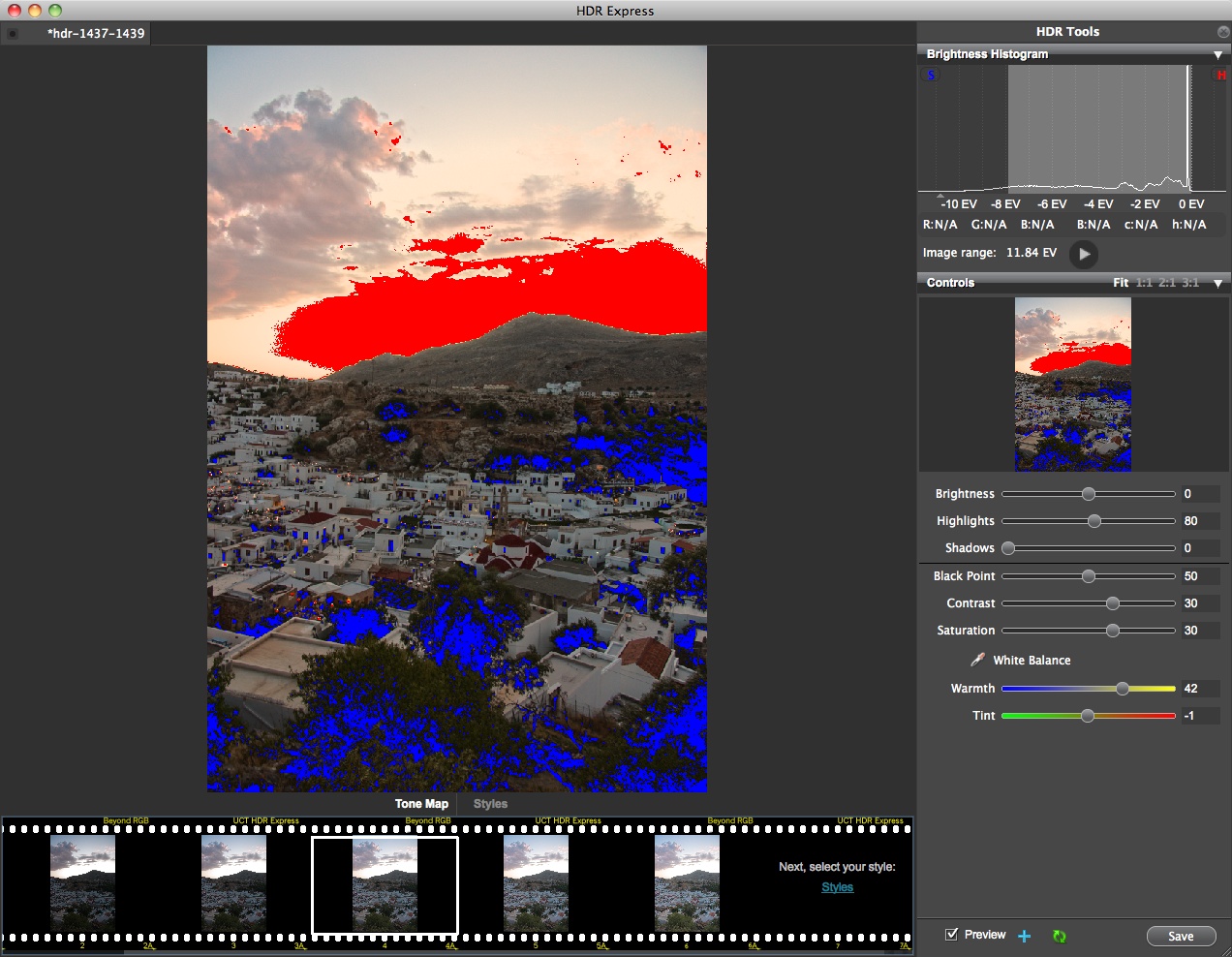Select the last filmstrip thumbnail
Image resolution: width=1232 pixels, height=957 pixels.
click(x=687, y=883)
